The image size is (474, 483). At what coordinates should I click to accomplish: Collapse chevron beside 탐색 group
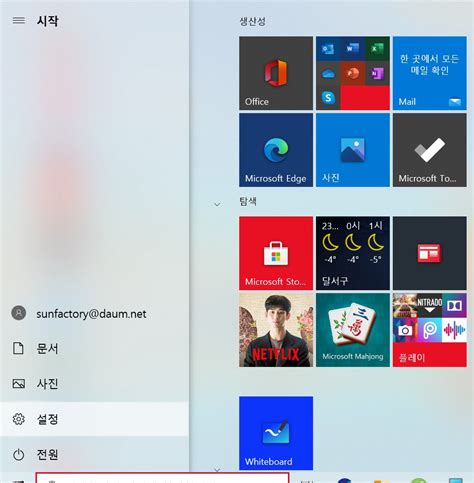click(x=217, y=204)
